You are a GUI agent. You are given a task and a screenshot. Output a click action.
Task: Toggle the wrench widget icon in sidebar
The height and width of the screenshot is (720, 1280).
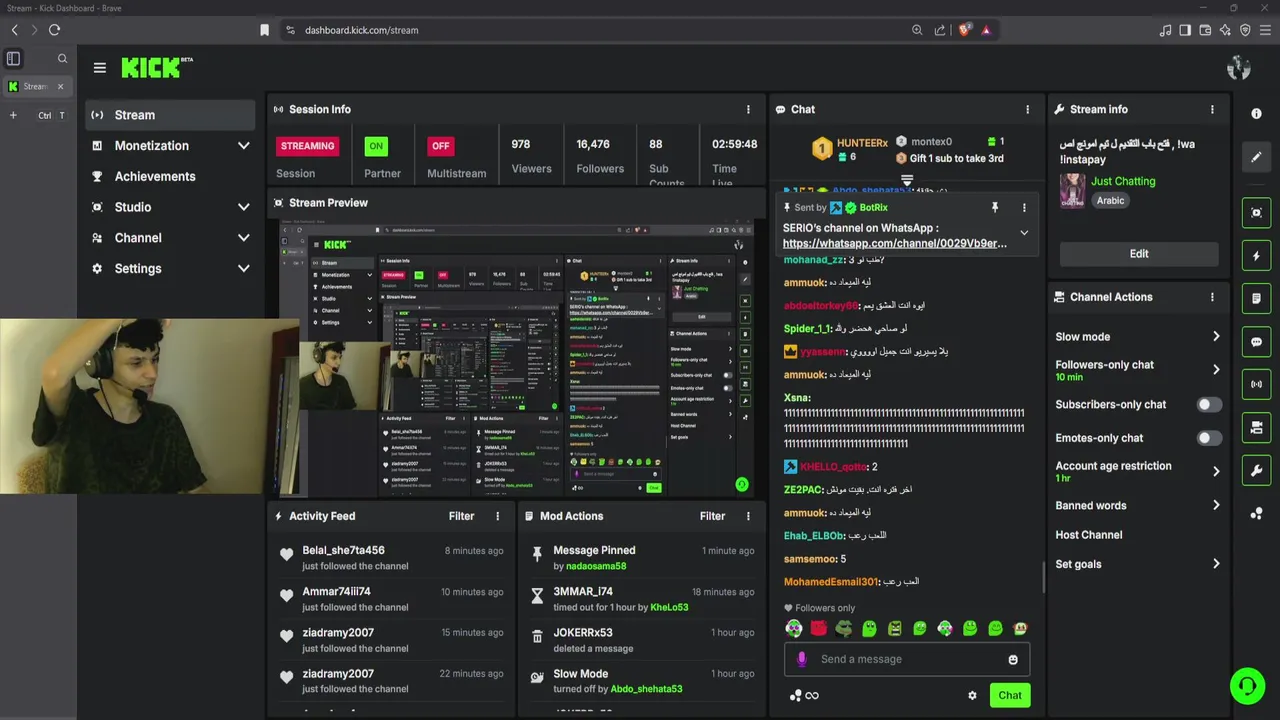tap(1257, 470)
